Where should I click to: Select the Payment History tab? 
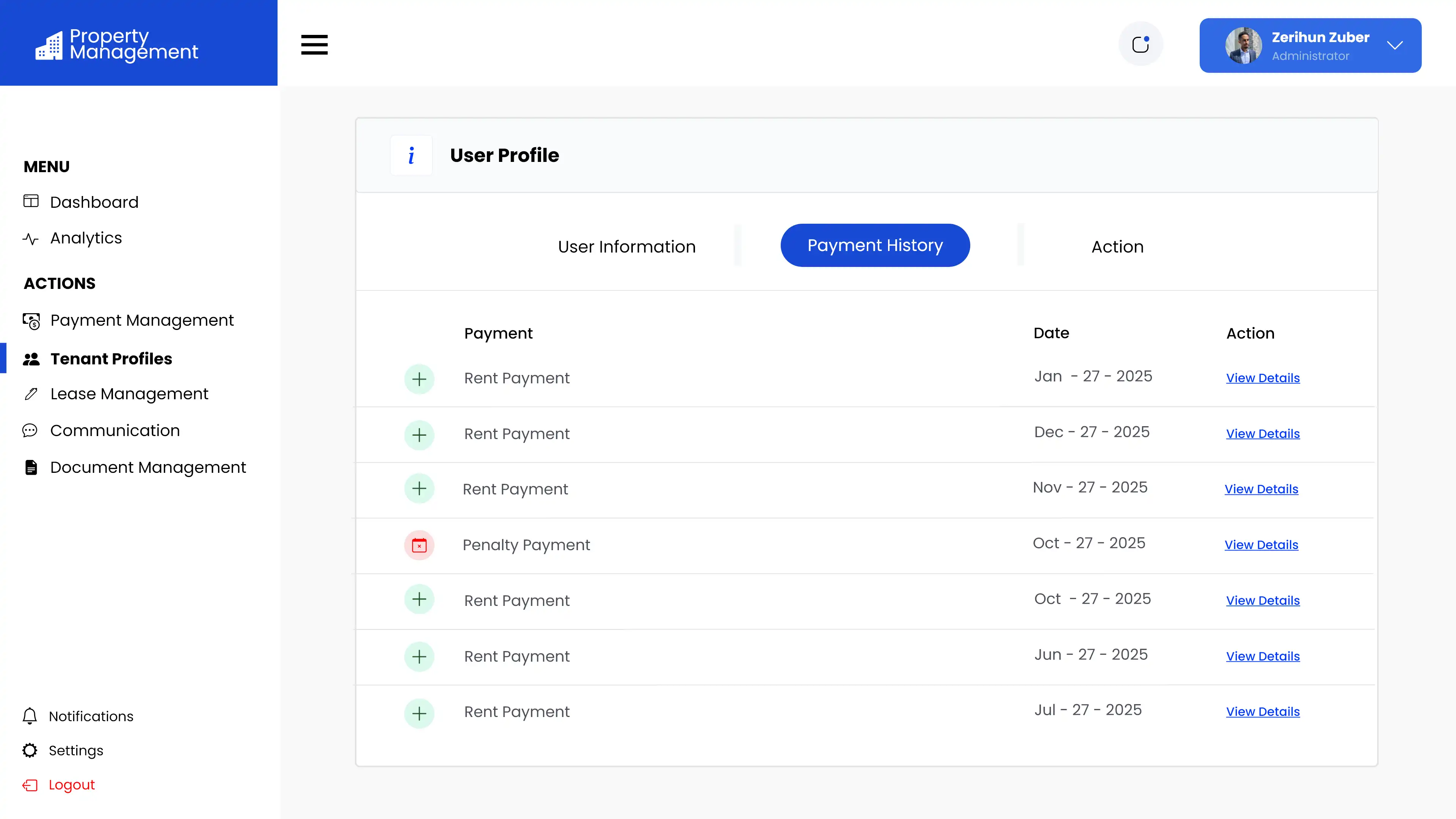click(875, 245)
